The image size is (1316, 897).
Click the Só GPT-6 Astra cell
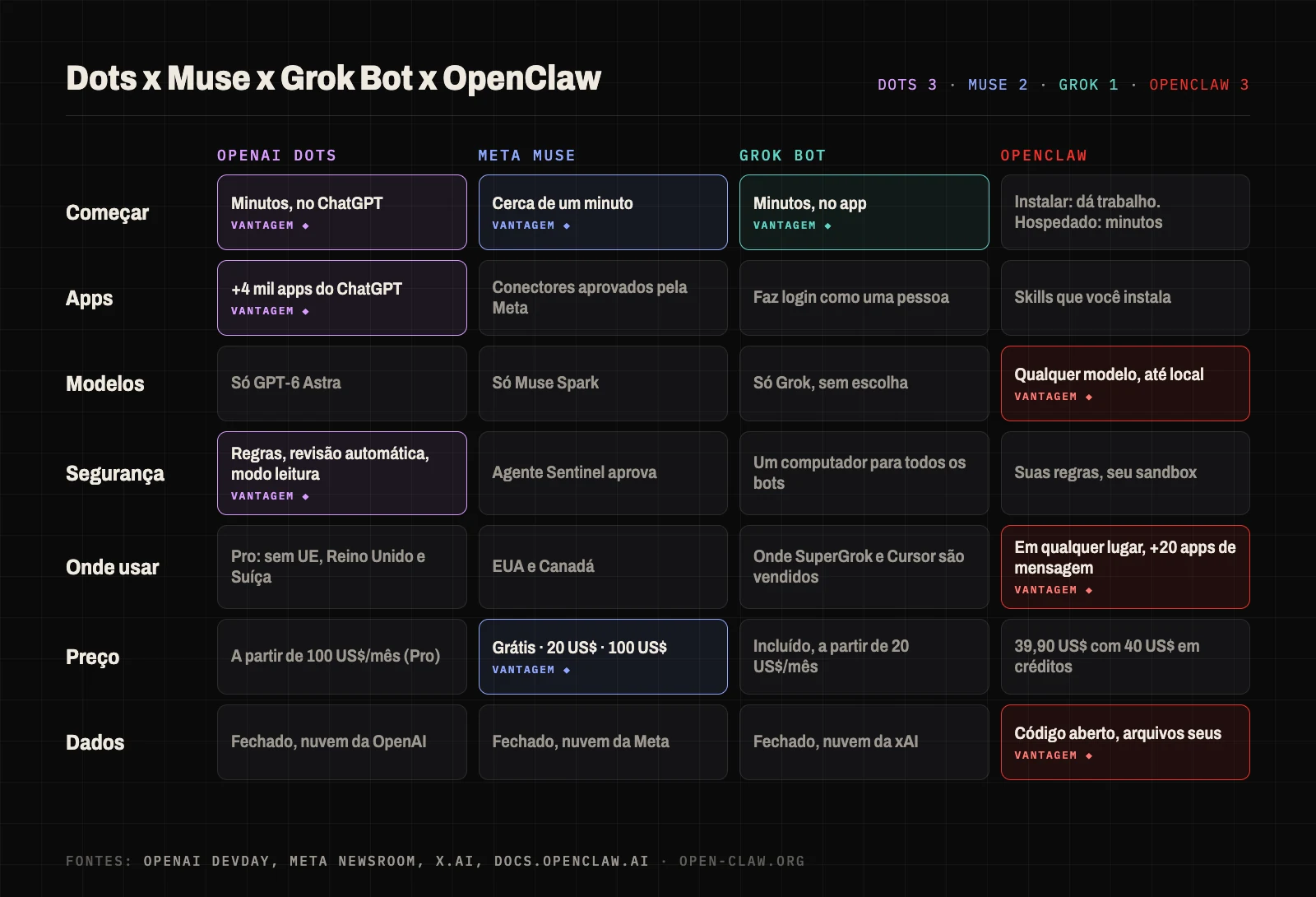coord(342,383)
